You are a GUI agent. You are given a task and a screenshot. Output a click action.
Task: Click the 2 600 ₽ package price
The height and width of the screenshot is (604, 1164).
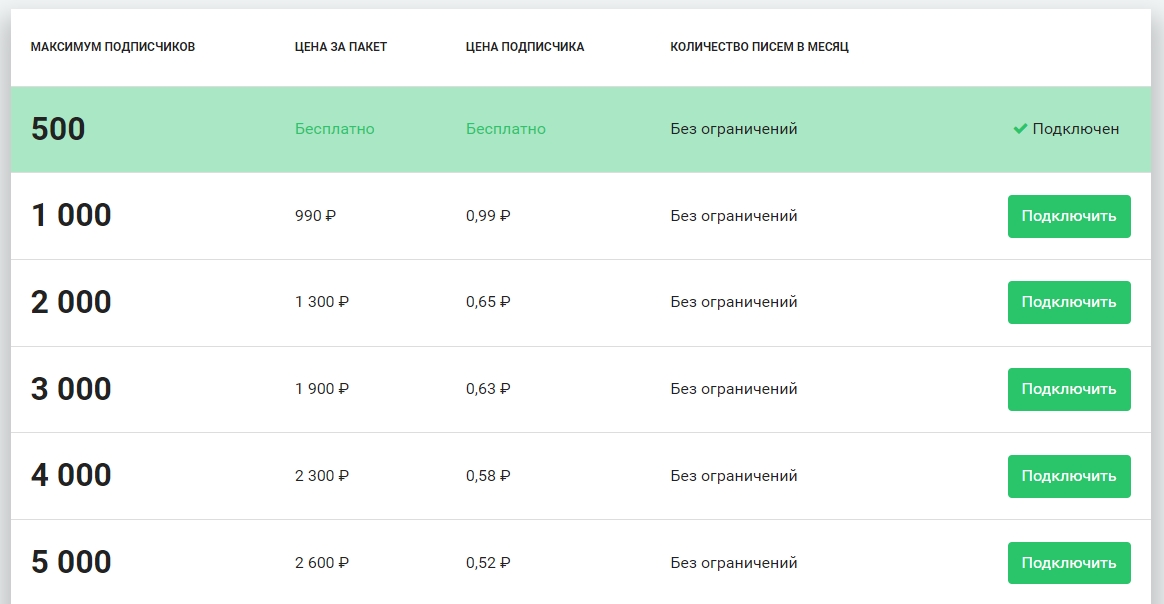[x=321, y=563]
